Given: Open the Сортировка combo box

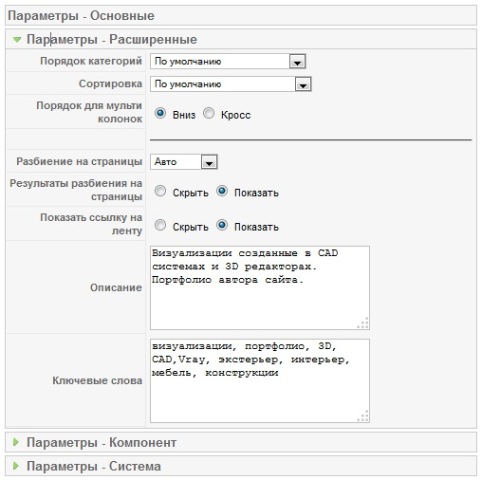Looking at the screenshot, I should click(231, 84).
